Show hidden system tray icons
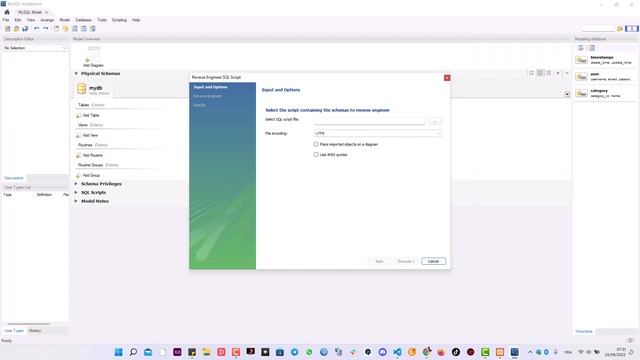The height and width of the screenshot is (360, 640). click(530, 352)
